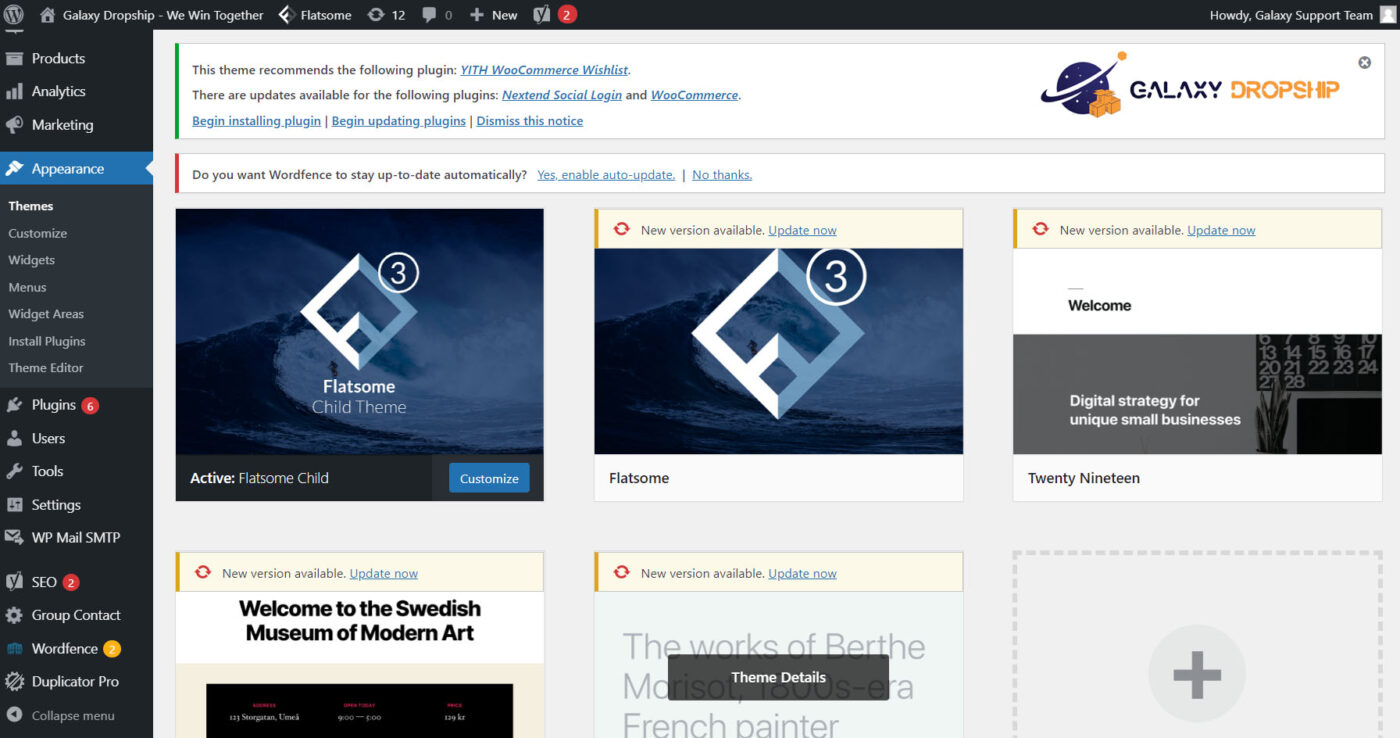Select the Themes submenu item
The height and width of the screenshot is (738, 1400).
30,206
